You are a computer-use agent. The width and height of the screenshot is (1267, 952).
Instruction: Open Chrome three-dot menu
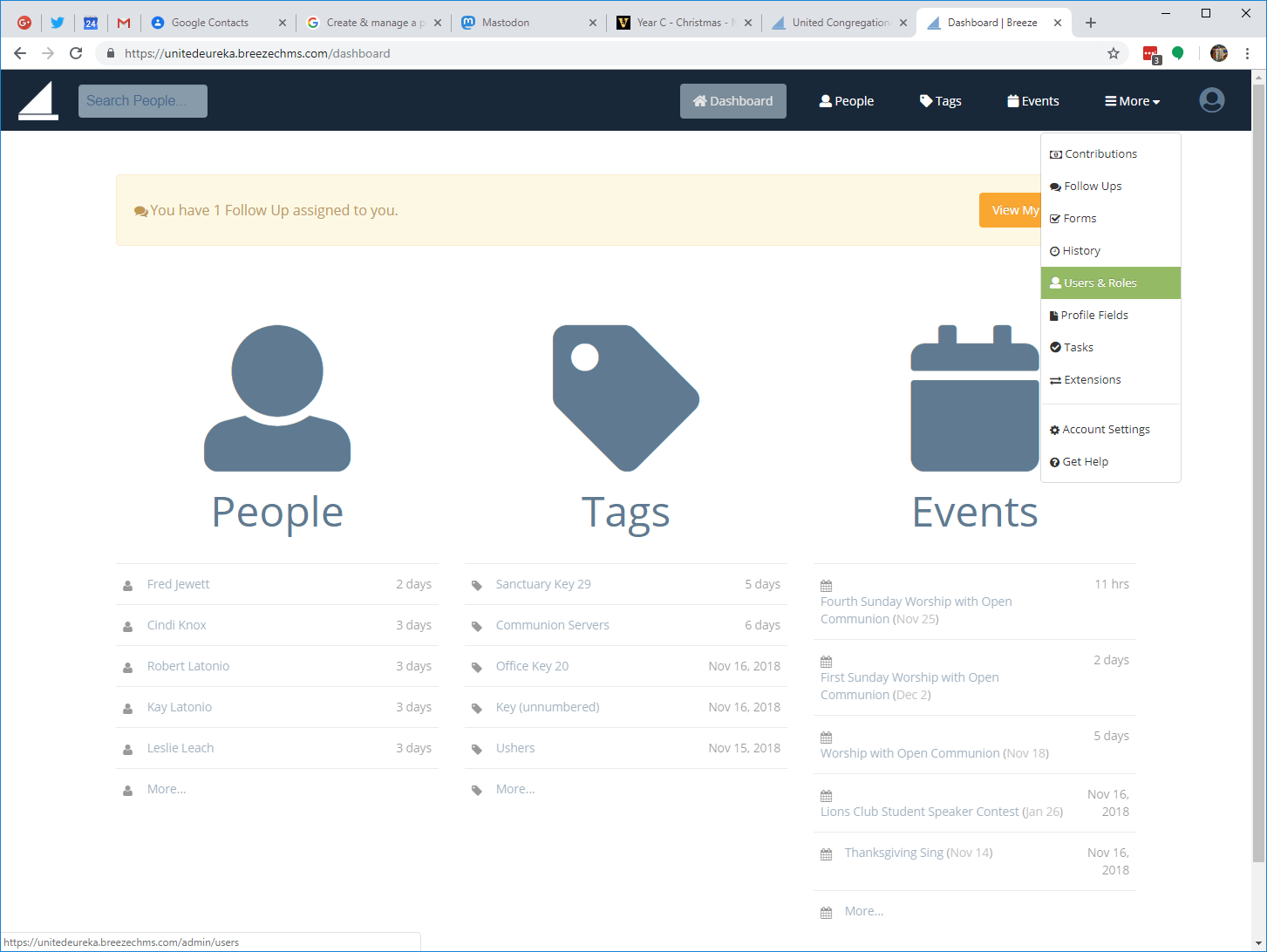pos(1248,53)
